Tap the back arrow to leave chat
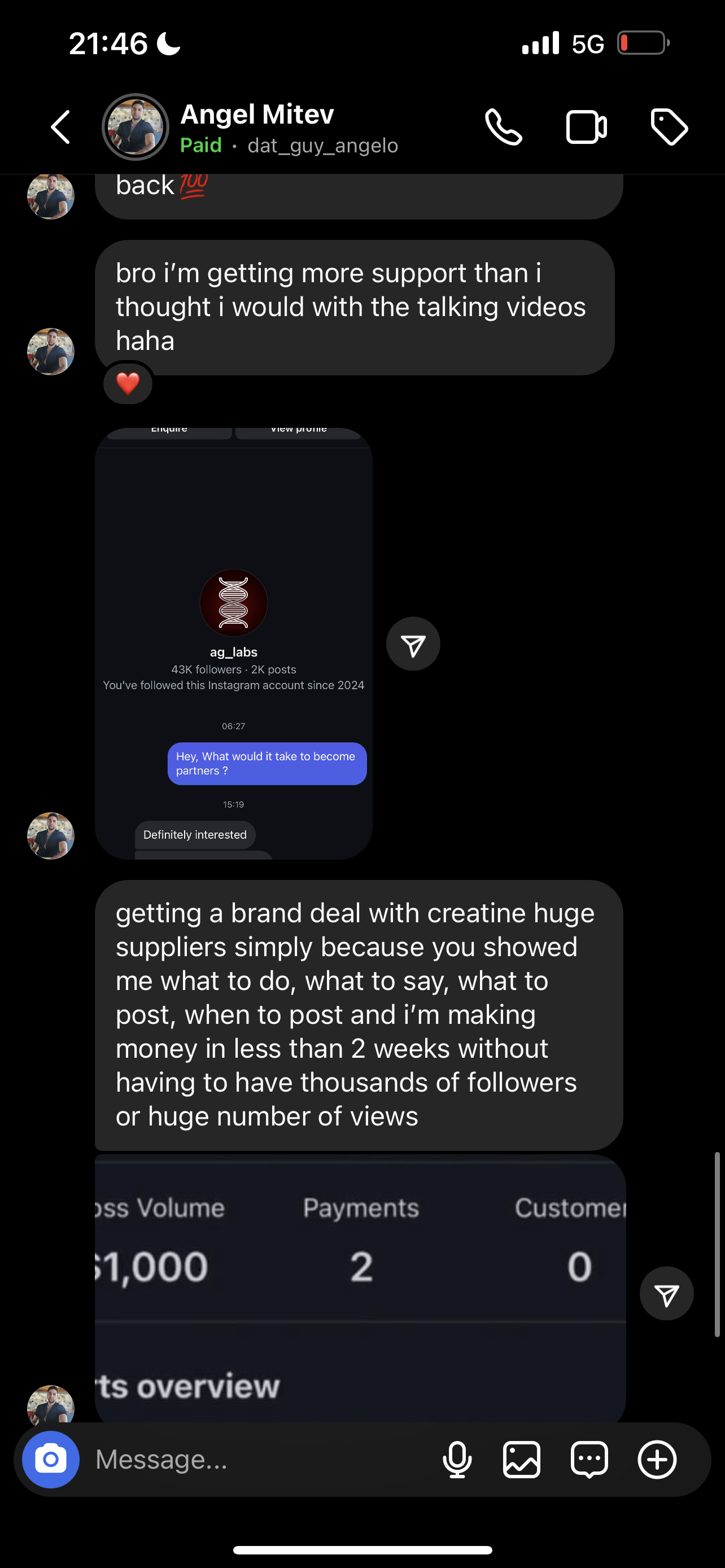 tap(60, 127)
